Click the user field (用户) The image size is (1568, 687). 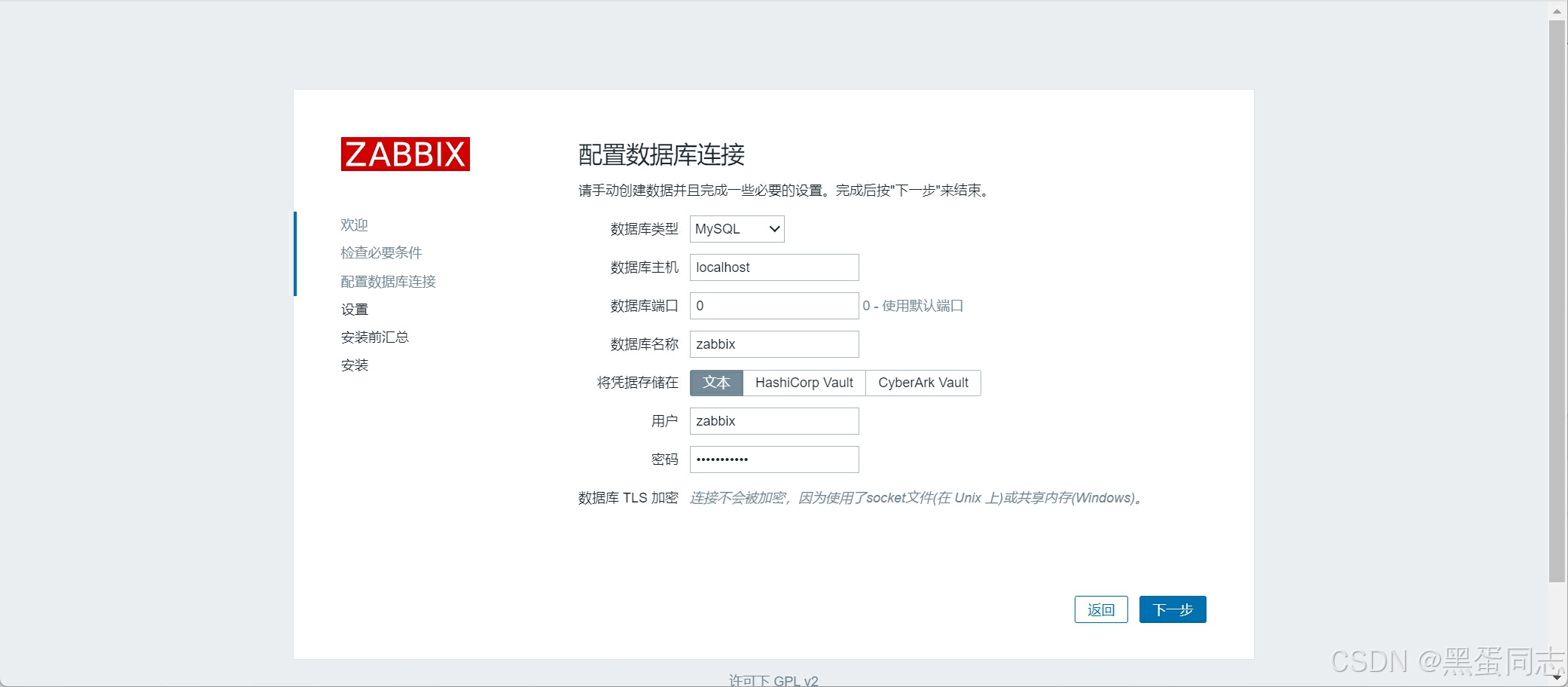(x=774, y=421)
